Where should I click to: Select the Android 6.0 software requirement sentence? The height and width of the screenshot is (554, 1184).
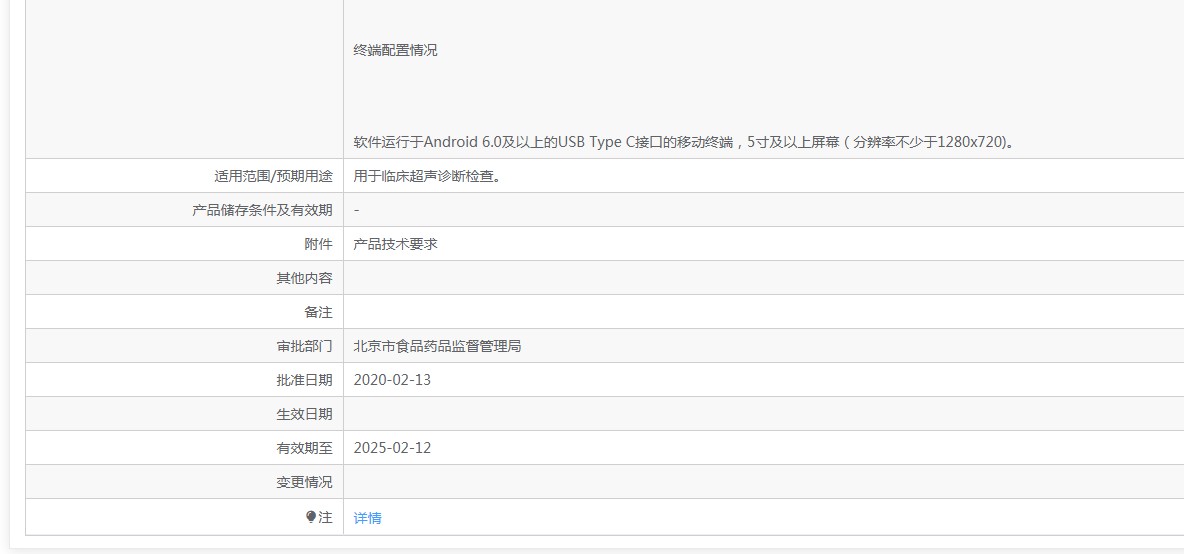pyautogui.click(x=683, y=142)
